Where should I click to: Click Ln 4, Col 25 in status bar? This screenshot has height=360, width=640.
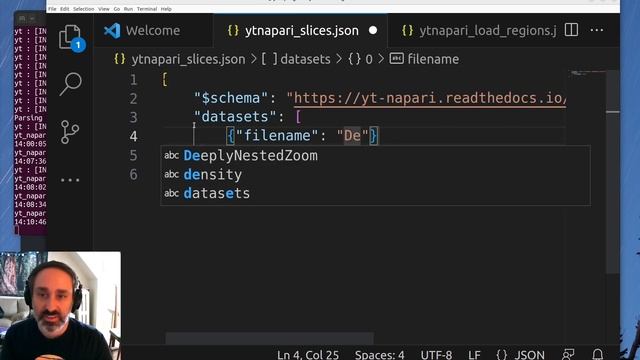(x=308, y=354)
